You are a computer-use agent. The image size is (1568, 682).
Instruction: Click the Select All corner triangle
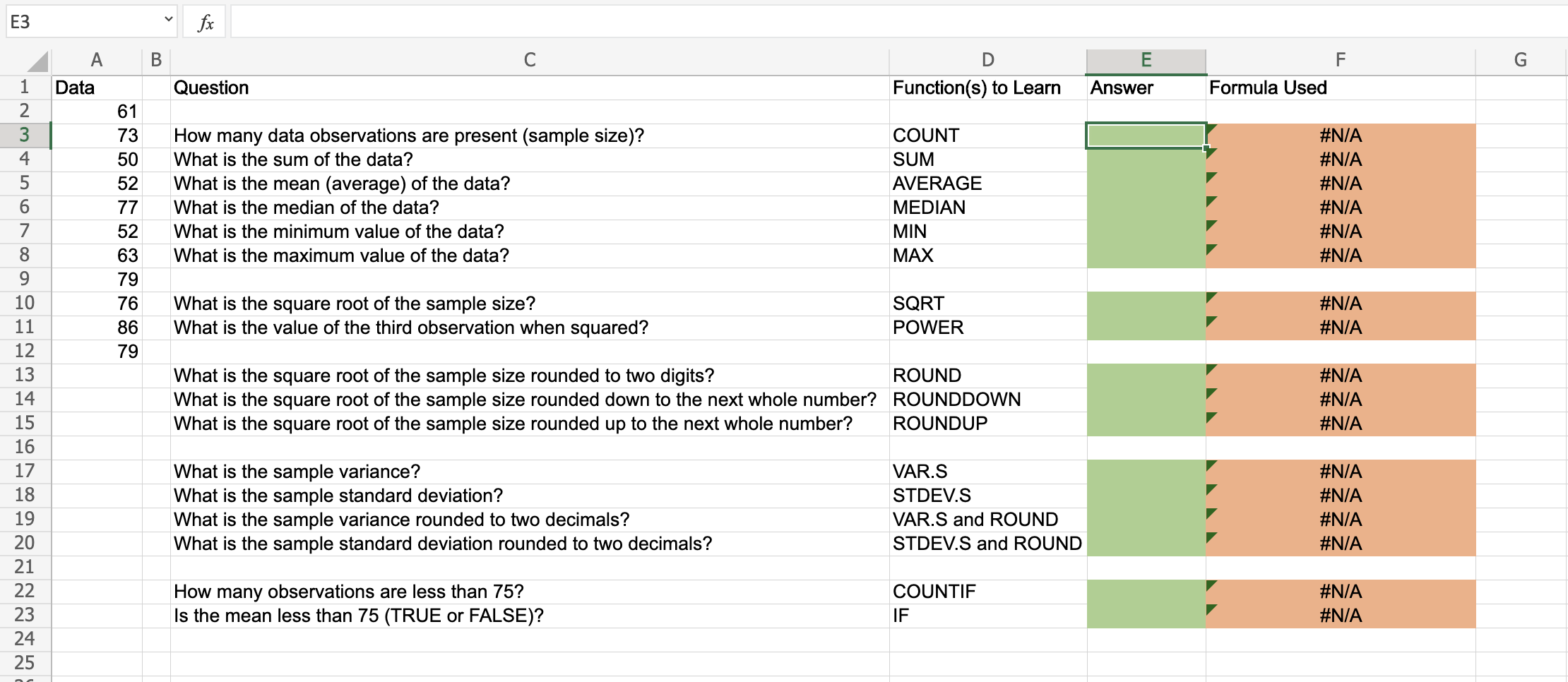37,61
